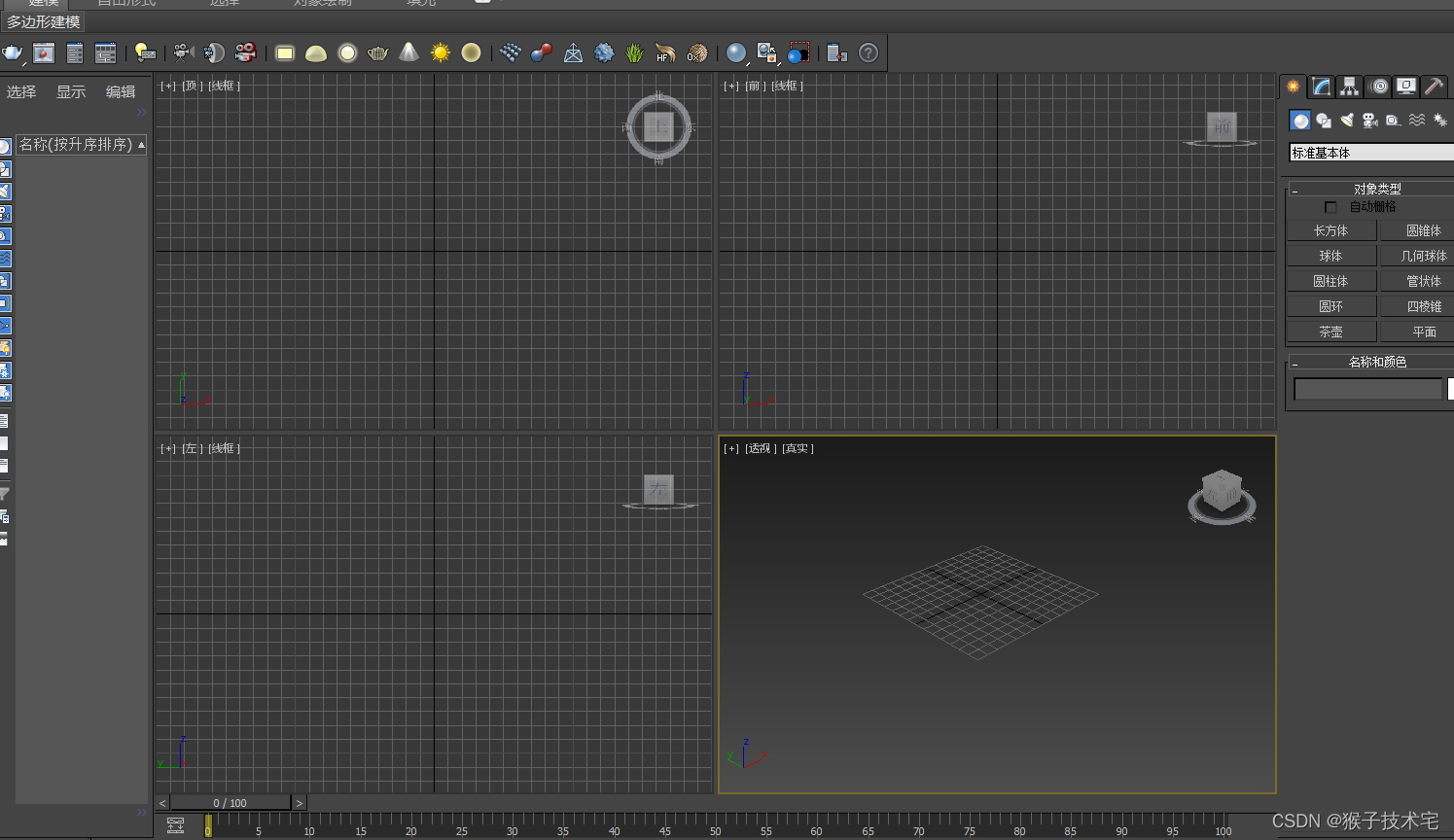The image size is (1454, 840).
Task: Click the 长方体 (Box) button
Action: click(x=1330, y=230)
